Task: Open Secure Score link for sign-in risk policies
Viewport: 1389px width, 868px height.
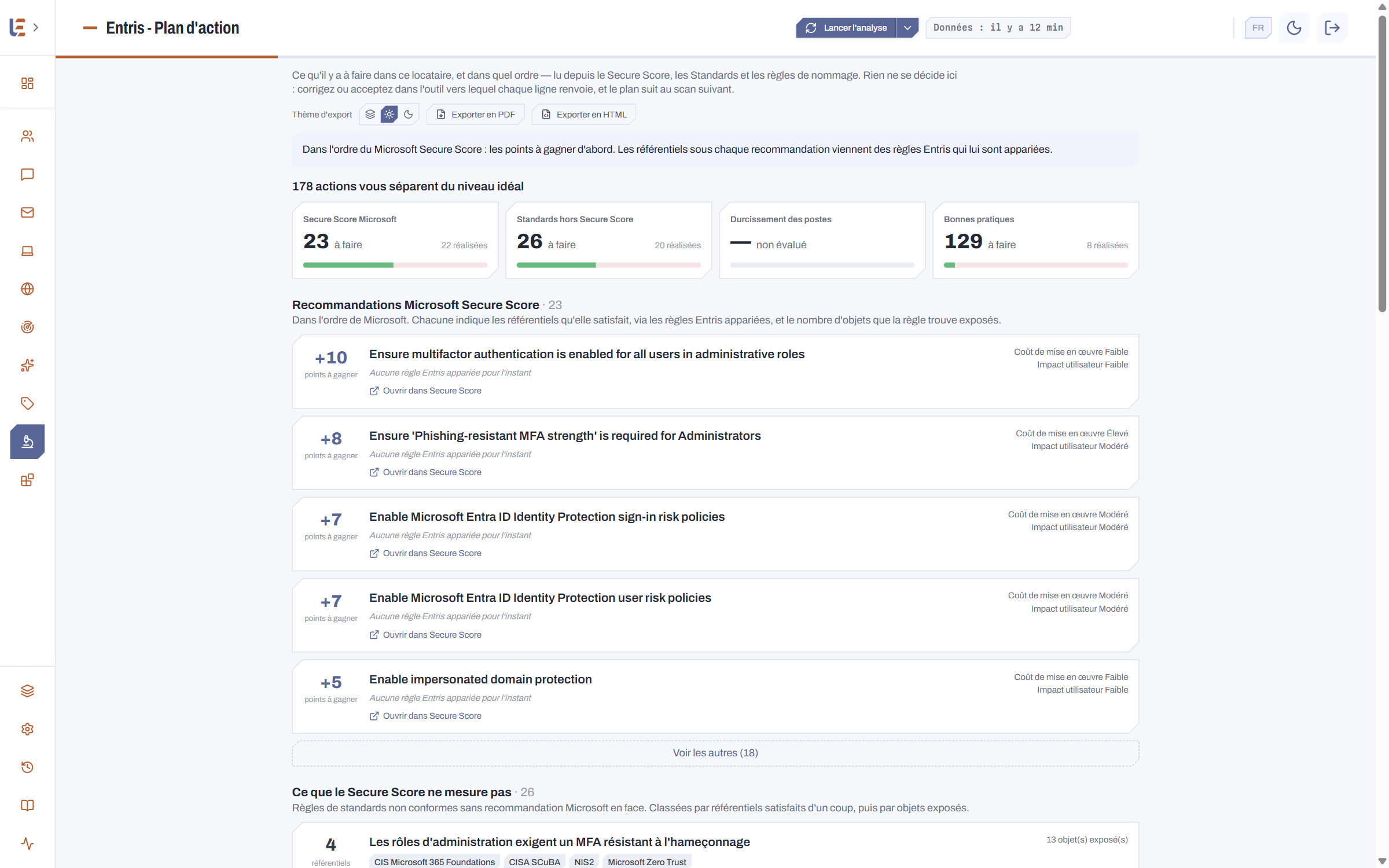Action: [425, 553]
